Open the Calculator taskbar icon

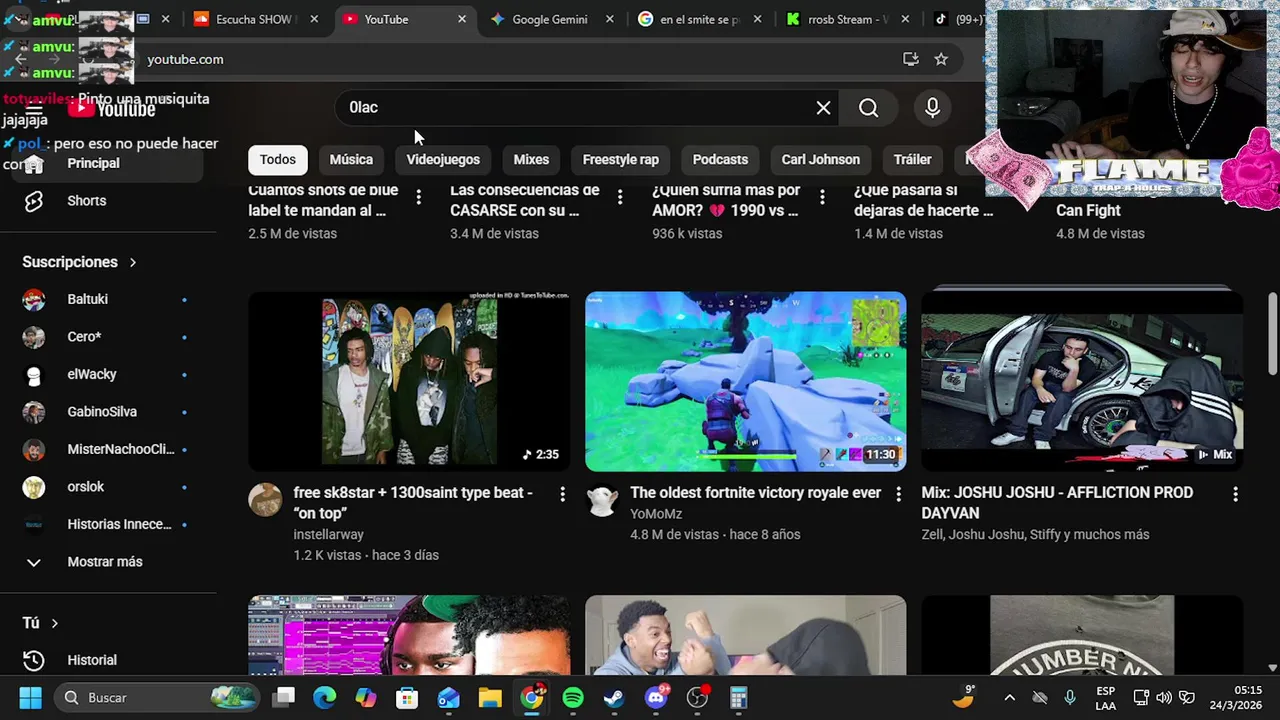click(739, 697)
